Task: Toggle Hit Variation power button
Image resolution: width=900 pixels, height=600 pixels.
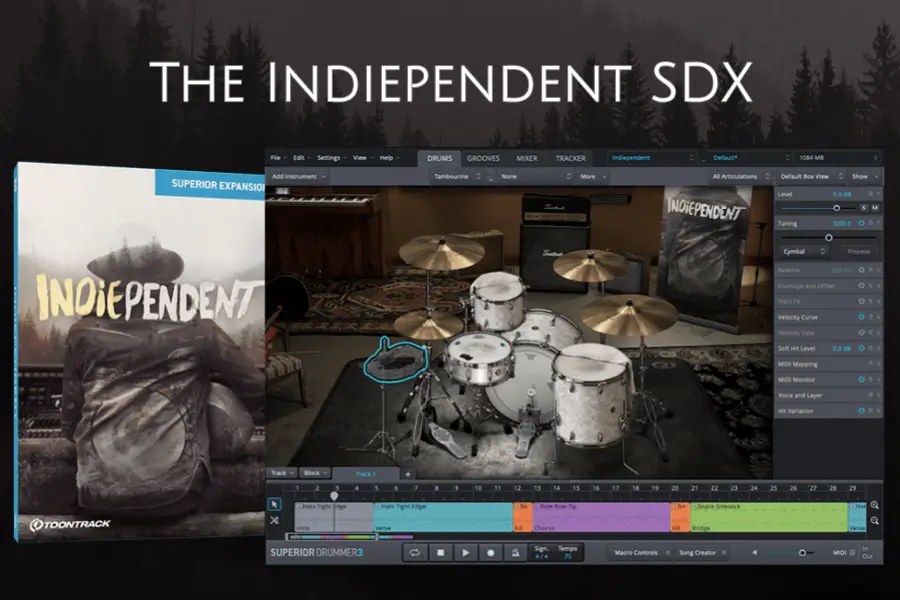Action: coord(862,411)
